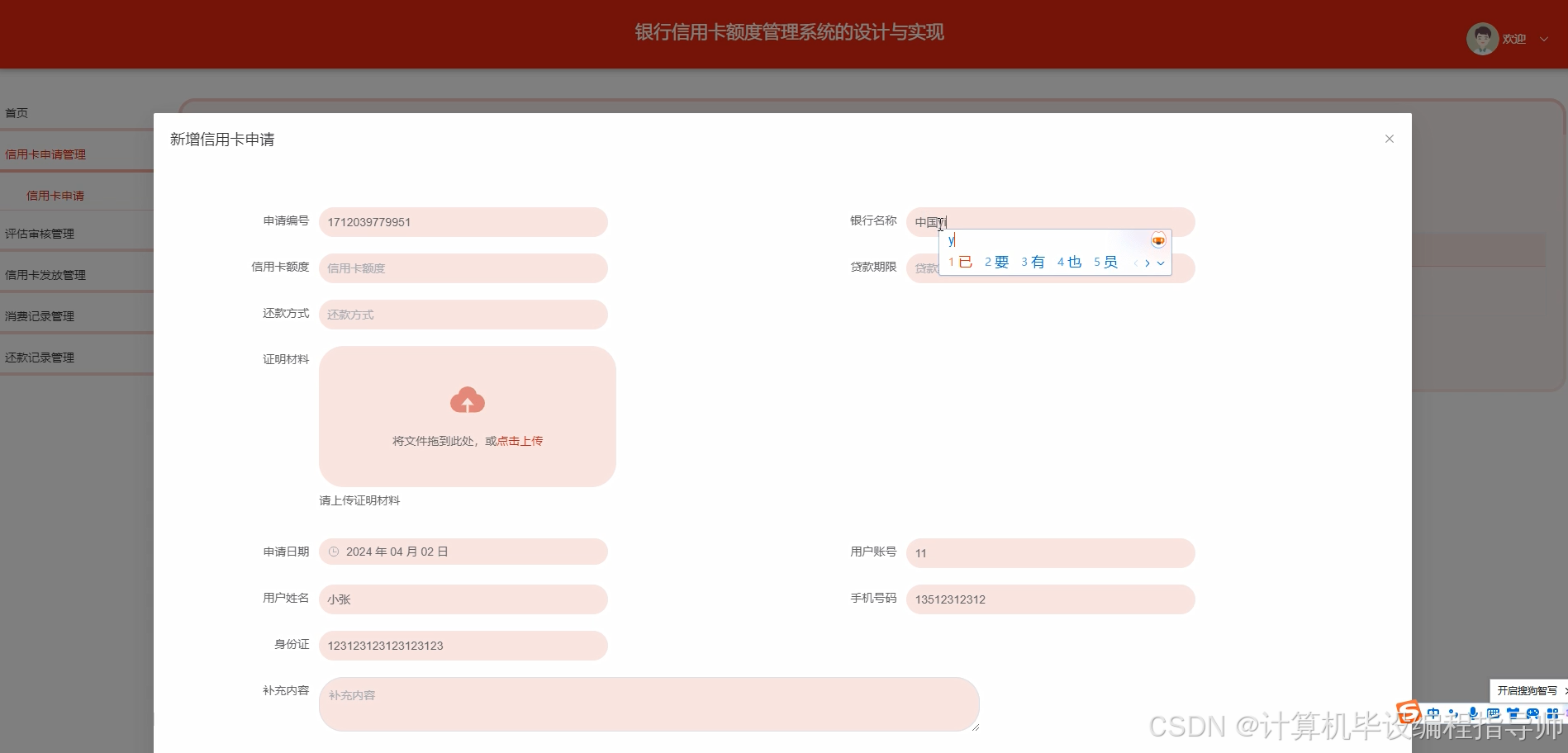Image resolution: width=1568 pixels, height=753 pixels.
Task: Select 信用卡申请 submenu item
Action: [77, 196]
